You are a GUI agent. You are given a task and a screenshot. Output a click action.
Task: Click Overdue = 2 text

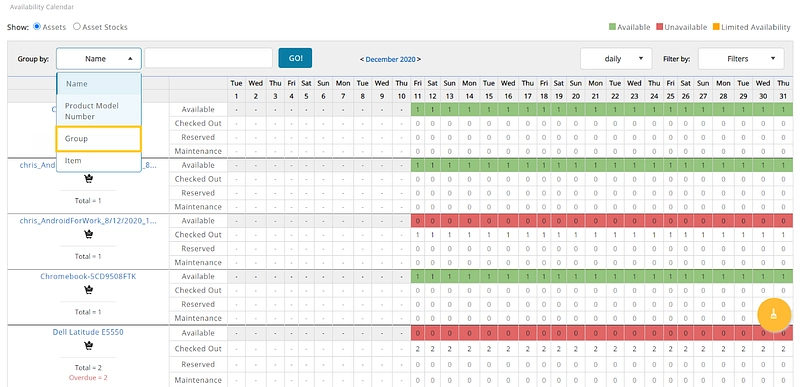click(88, 378)
